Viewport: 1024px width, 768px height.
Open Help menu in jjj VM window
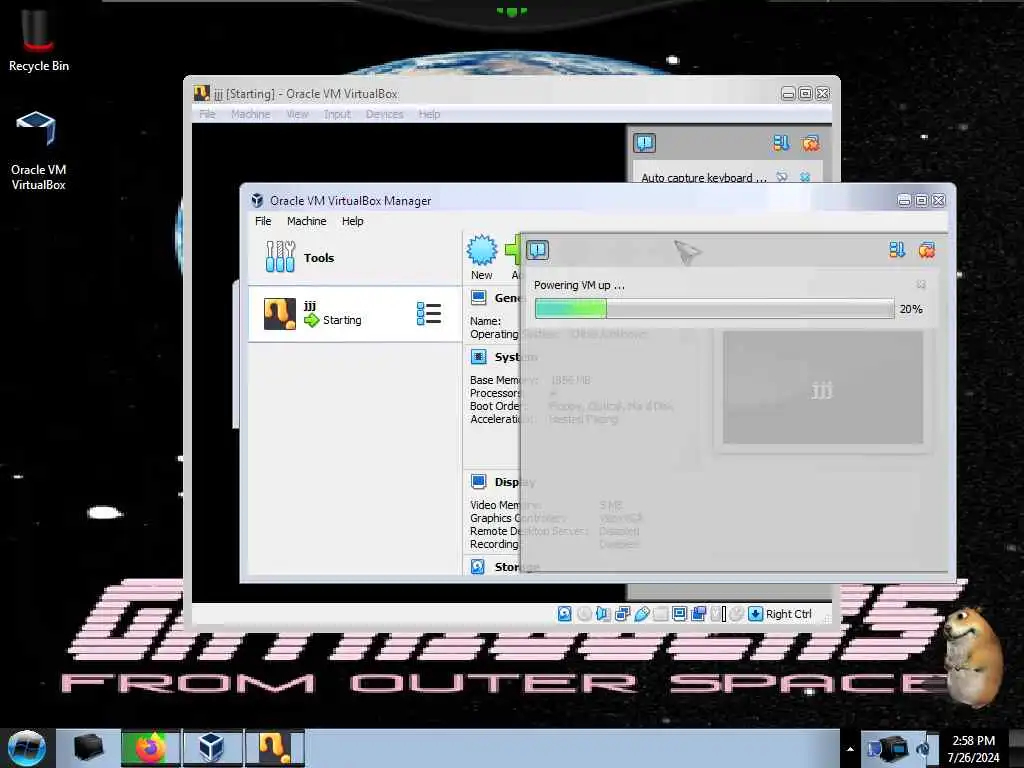pyautogui.click(x=429, y=114)
